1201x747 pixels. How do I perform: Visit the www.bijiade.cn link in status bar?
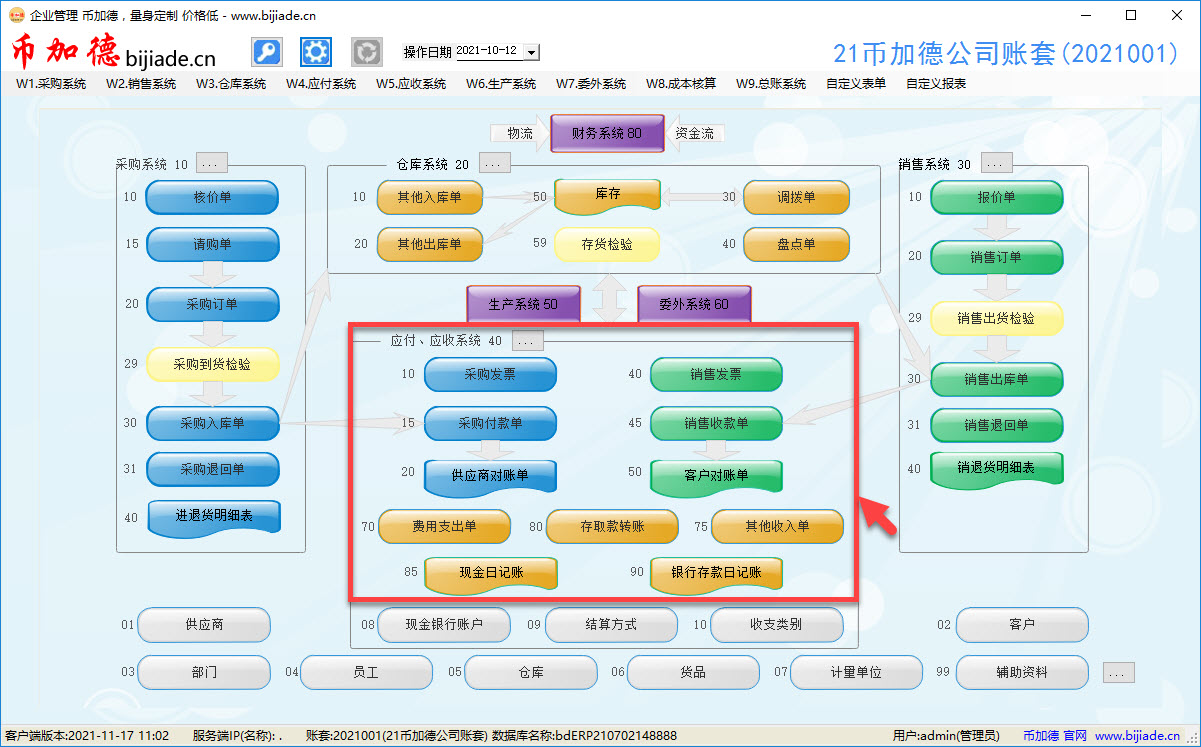(1139, 736)
